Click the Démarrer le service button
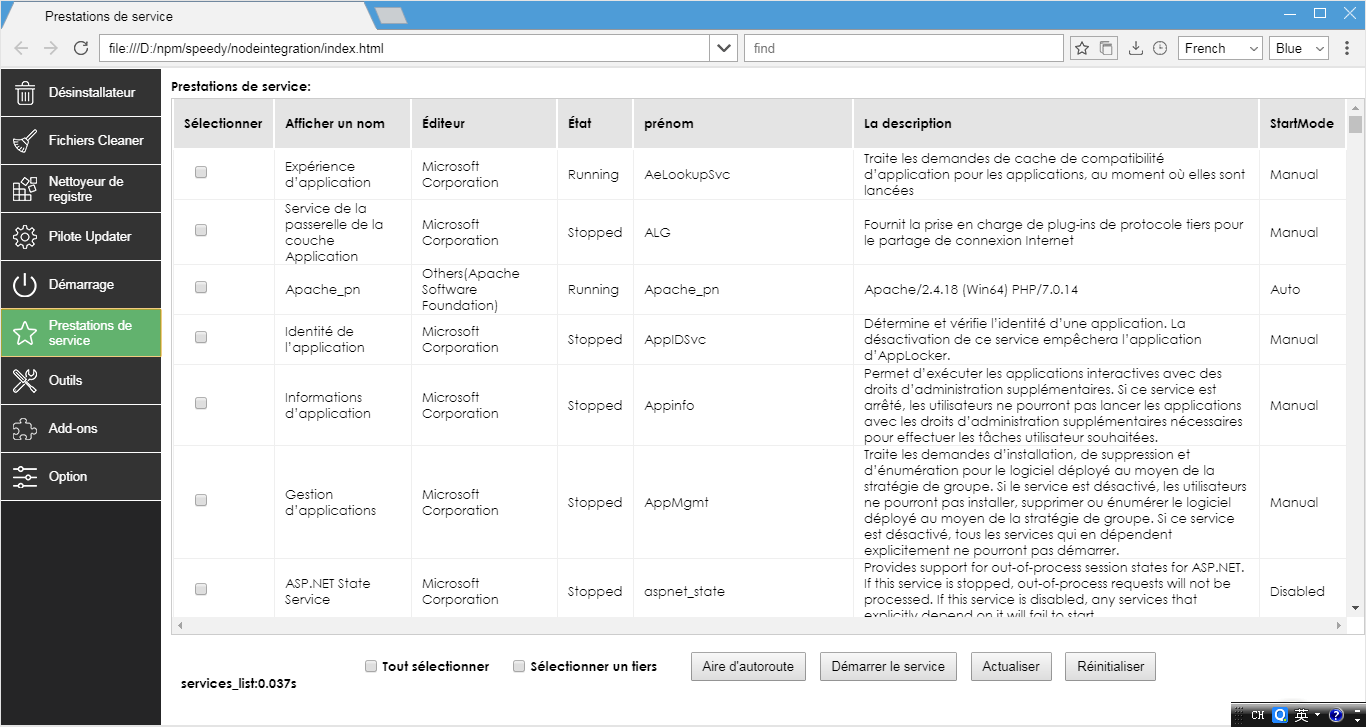The height and width of the screenshot is (727, 1366). [x=888, y=666]
